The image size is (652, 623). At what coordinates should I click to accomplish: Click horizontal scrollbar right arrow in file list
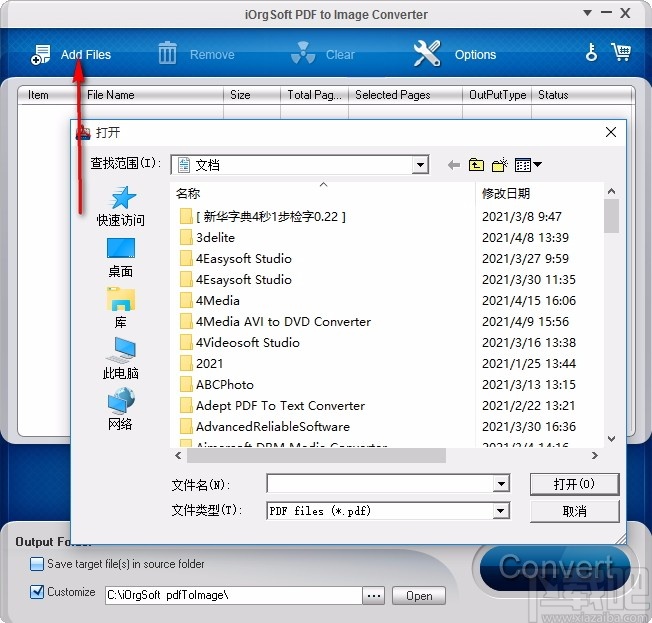595,455
